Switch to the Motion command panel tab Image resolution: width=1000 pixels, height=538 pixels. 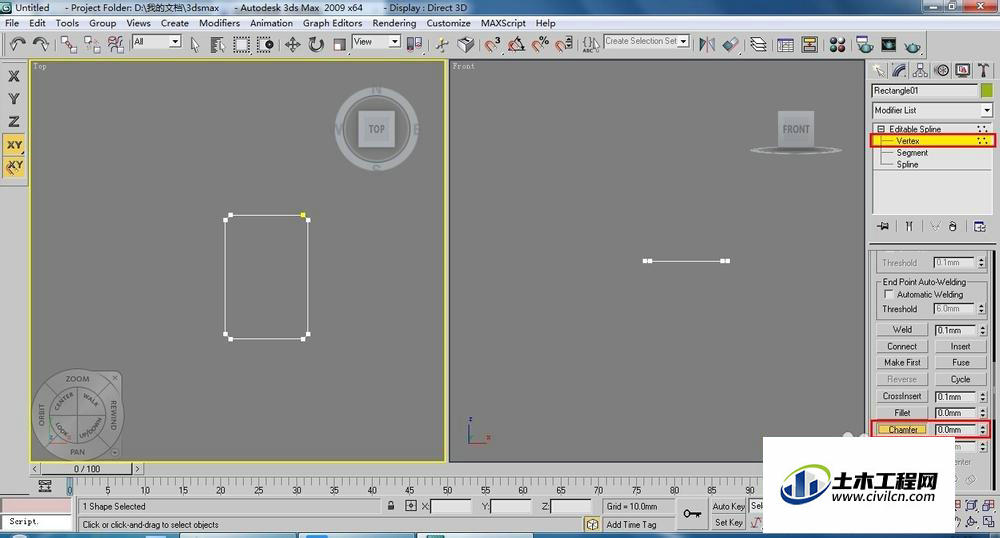942,70
